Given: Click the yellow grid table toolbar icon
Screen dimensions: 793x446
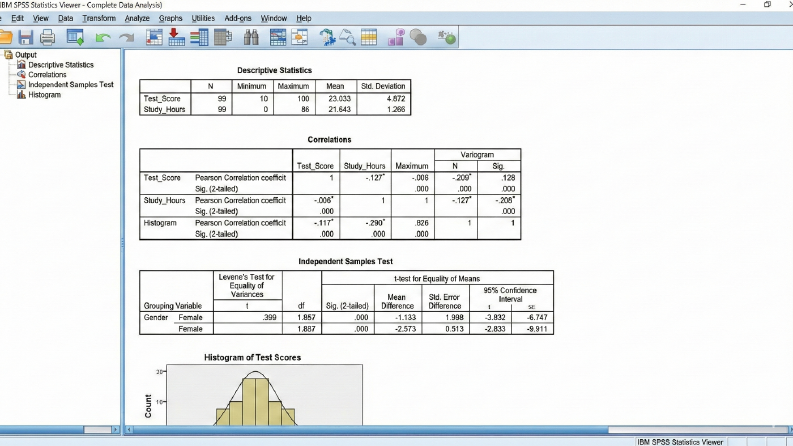Looking at the screenshot, I should (369, 37).
